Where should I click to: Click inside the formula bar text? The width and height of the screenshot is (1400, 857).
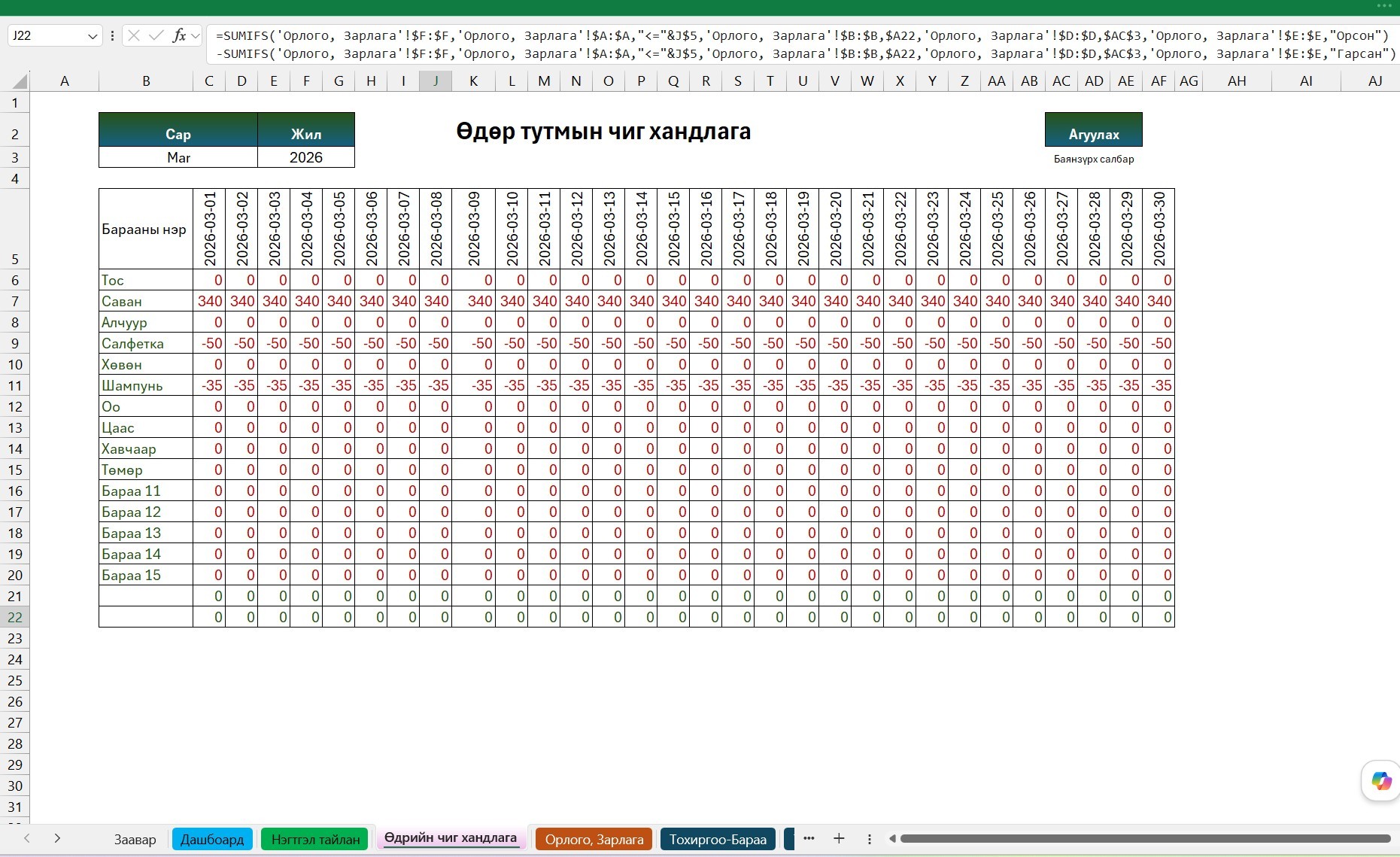pyautogui.click(x=802, y=44)
